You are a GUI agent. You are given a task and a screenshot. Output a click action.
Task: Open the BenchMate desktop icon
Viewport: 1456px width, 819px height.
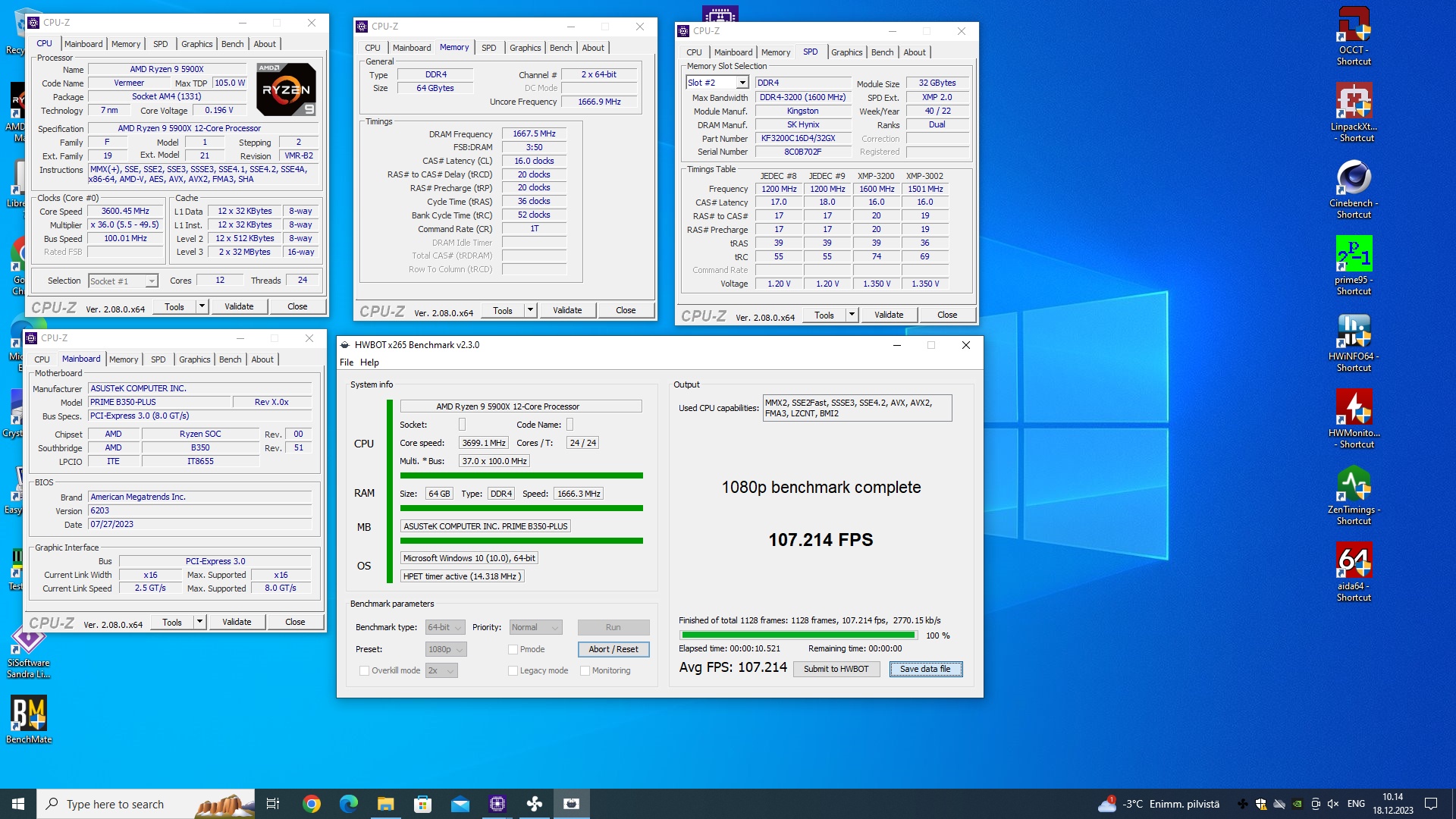[x=29, y=719]
